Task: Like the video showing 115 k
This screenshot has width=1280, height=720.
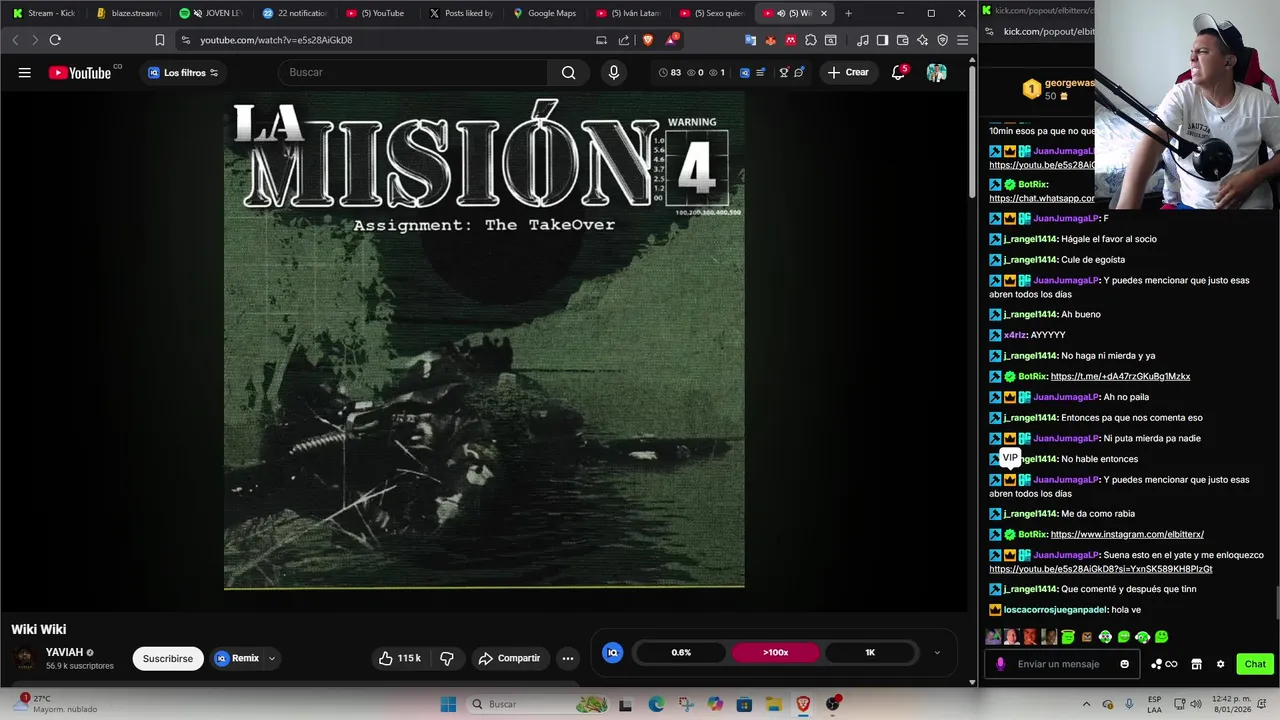Action: (399, 658)
